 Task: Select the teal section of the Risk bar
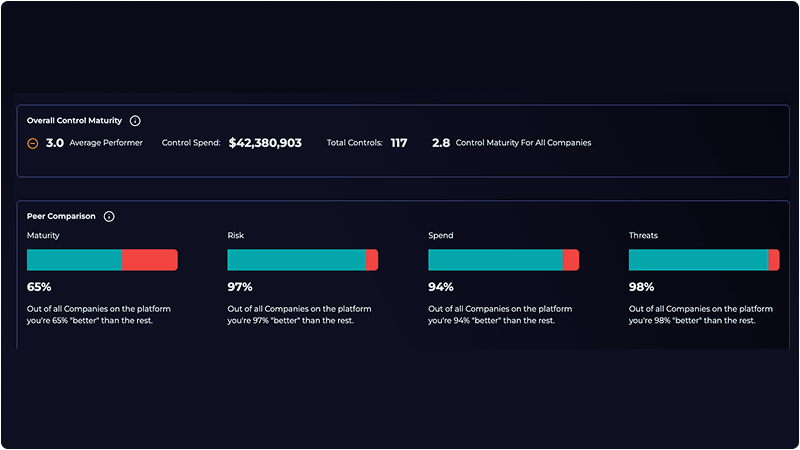(296, 260)
